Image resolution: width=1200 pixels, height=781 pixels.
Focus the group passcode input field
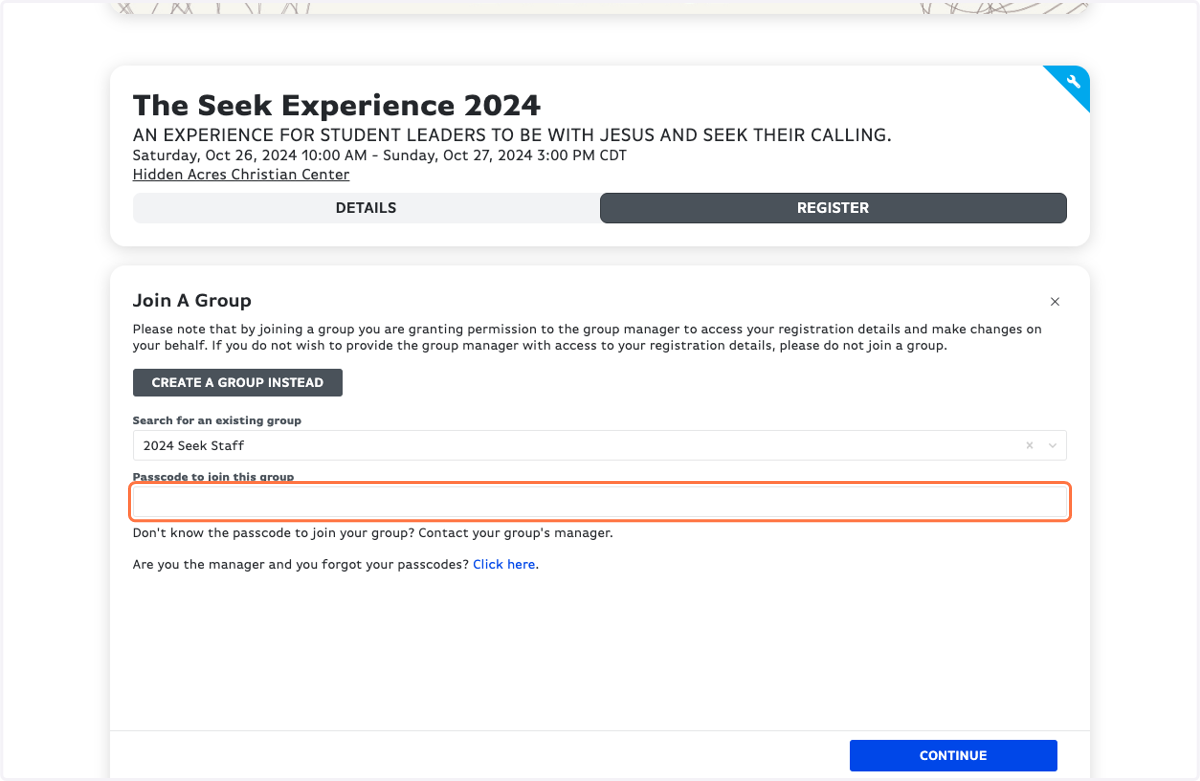[600, 502]
